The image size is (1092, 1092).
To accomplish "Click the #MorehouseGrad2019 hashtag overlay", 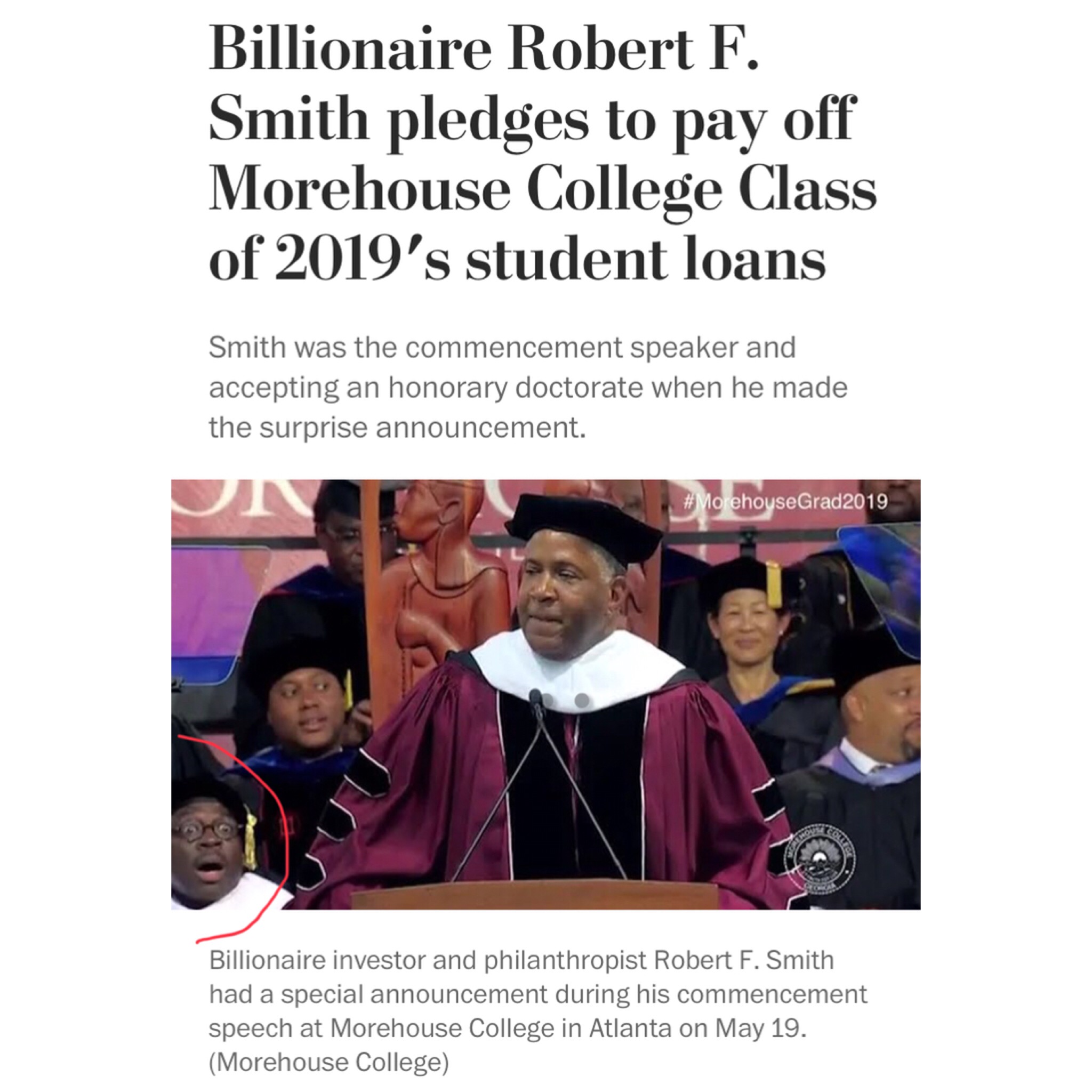I will [785, 501].
